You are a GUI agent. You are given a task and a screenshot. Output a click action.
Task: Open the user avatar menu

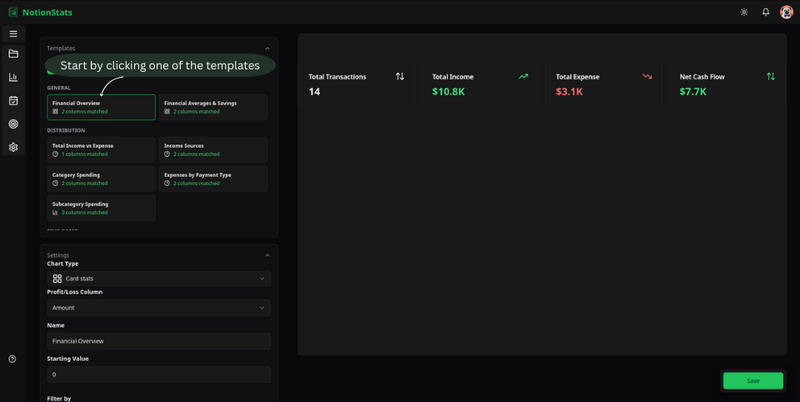tap(786, 12)
